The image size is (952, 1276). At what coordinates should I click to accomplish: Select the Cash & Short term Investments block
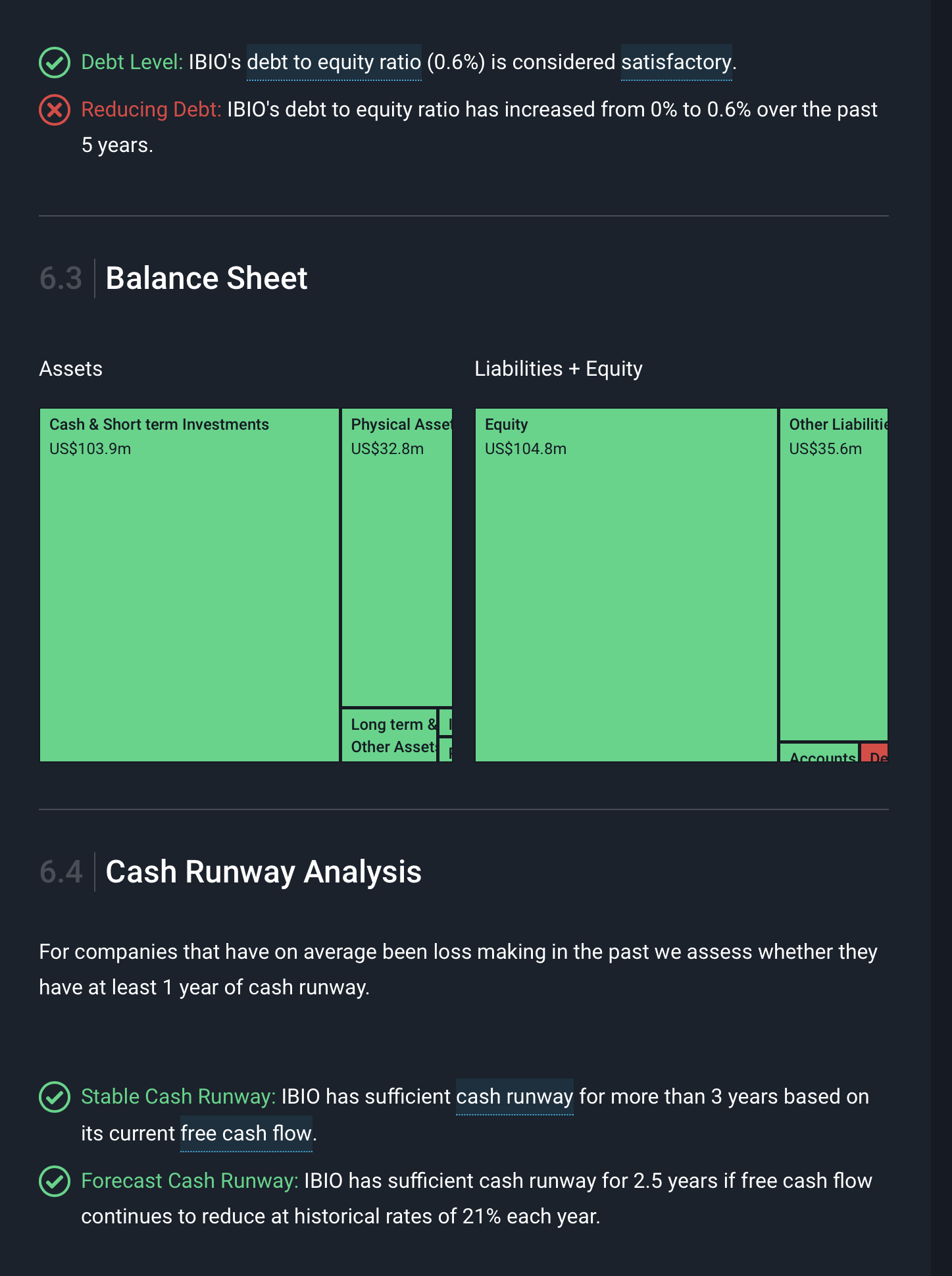189,585
